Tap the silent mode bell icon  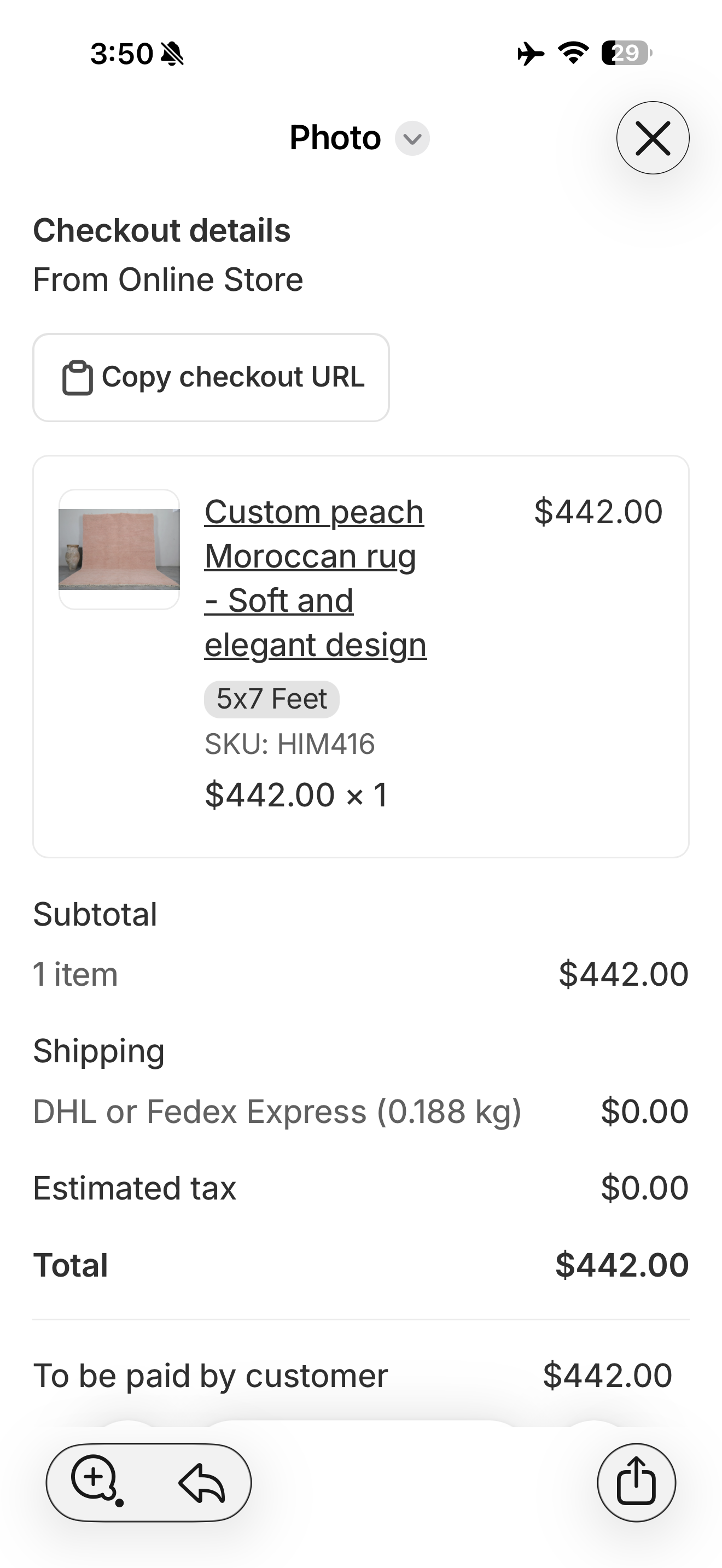click(x=172, y=54)
